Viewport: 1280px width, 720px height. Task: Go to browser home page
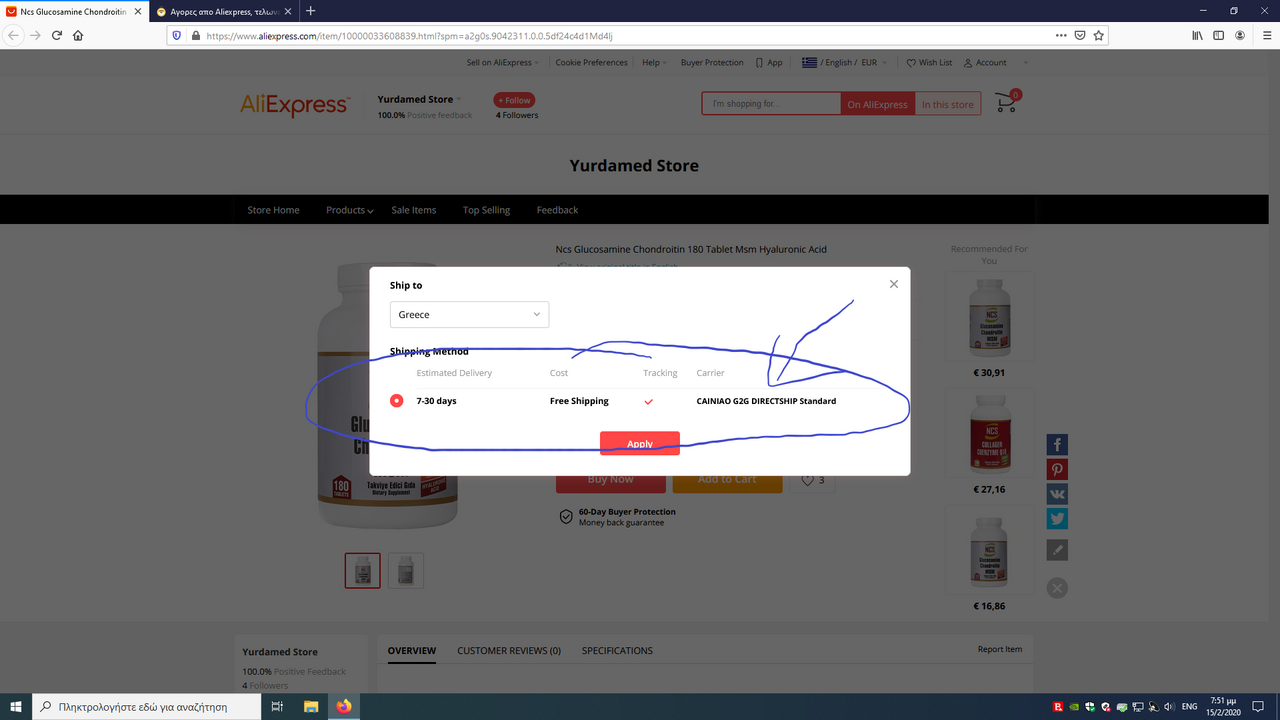(x=78, y=35)
